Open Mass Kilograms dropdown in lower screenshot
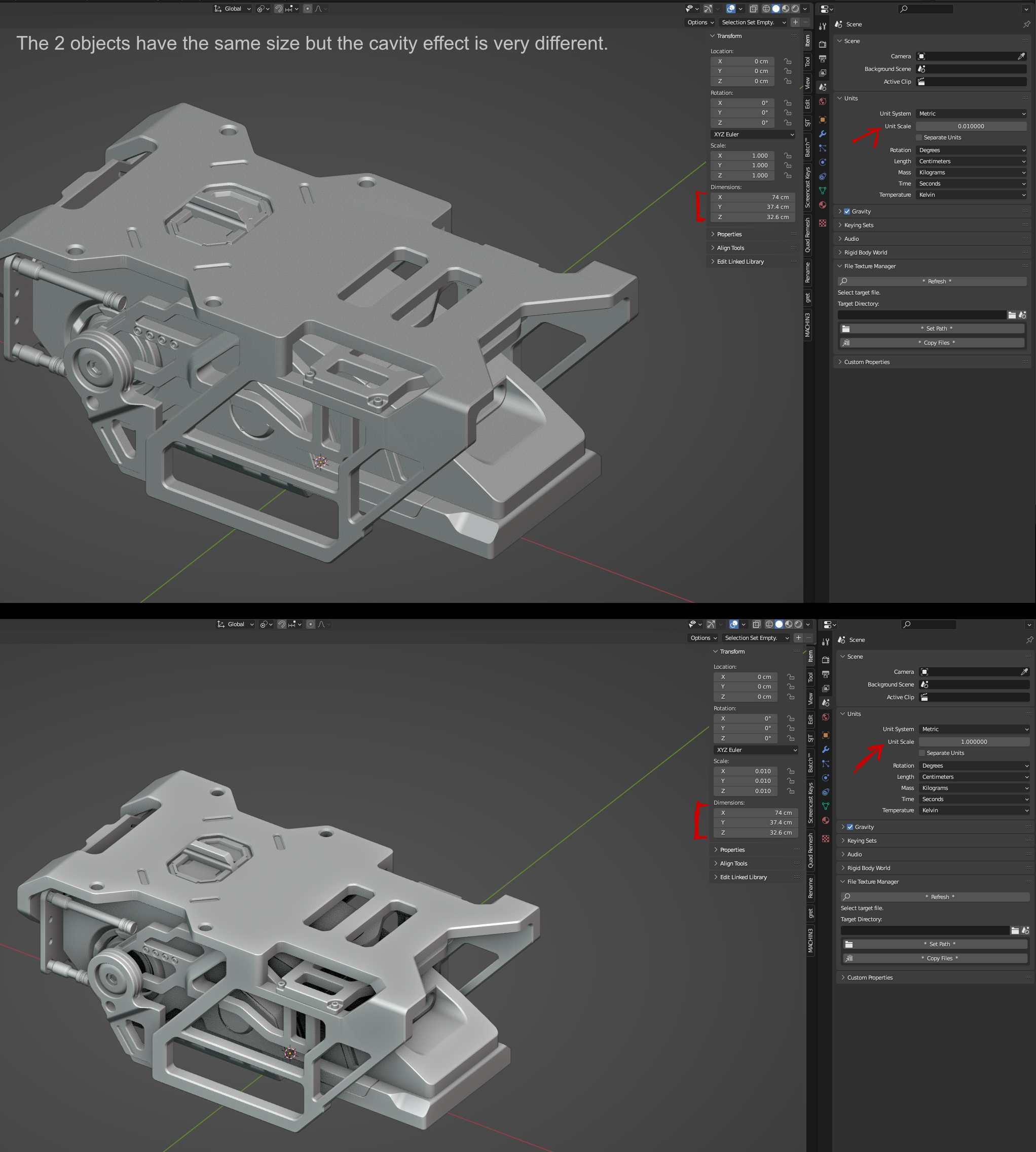 tap(974, 787)
